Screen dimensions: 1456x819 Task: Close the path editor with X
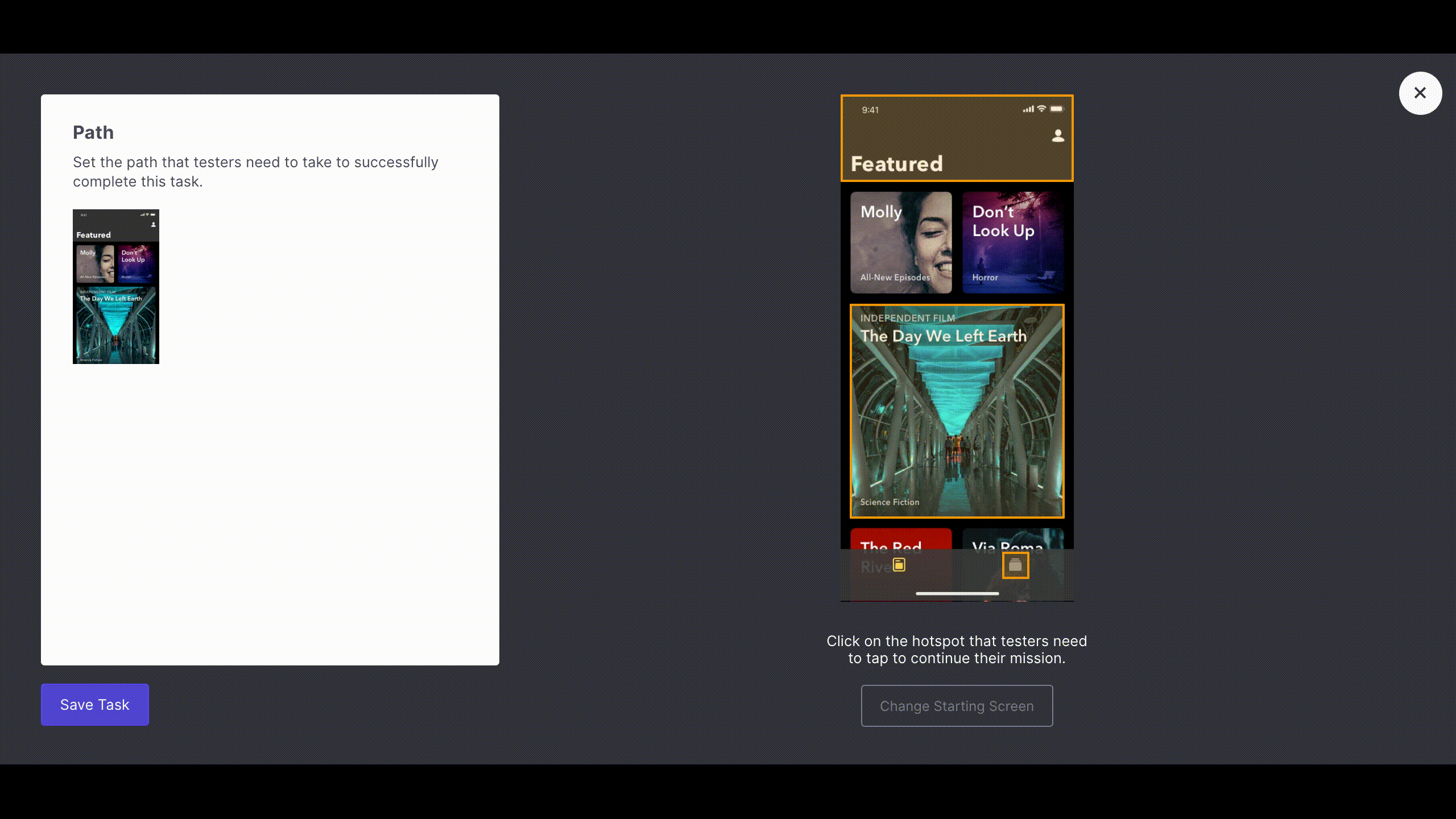click(x=1420, y=93)
